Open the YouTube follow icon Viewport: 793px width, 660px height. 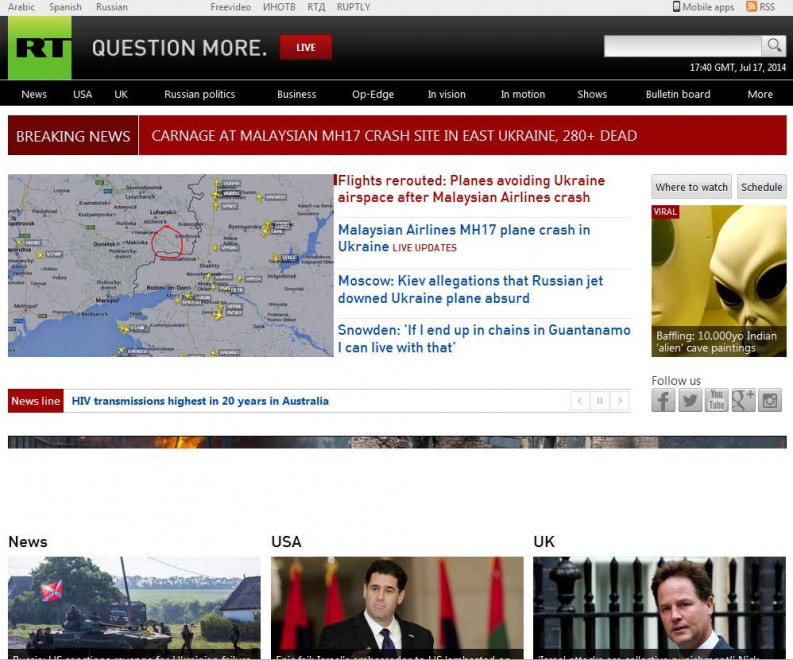pos(717,401)
